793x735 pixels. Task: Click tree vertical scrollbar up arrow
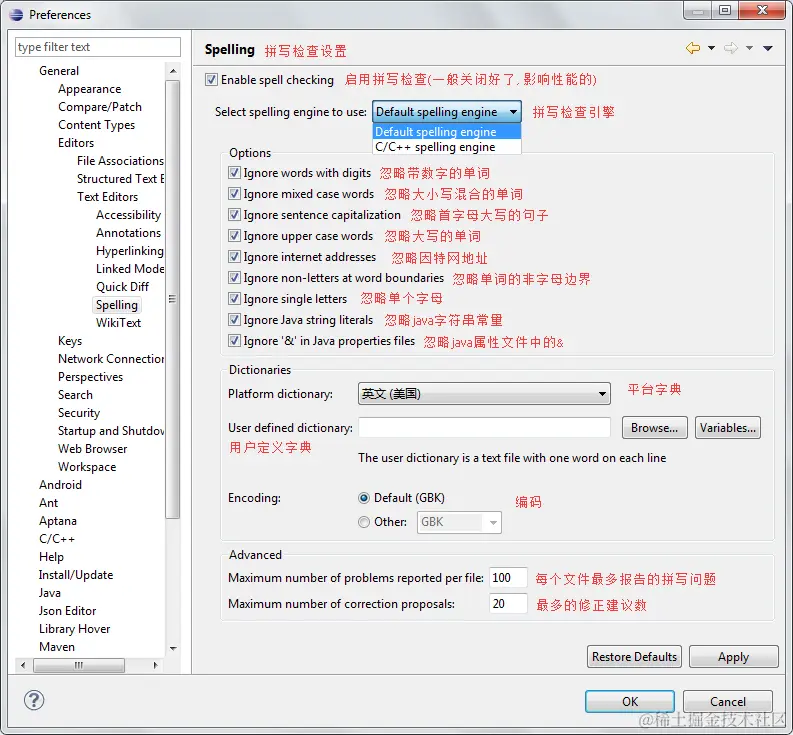click(173, 71)
